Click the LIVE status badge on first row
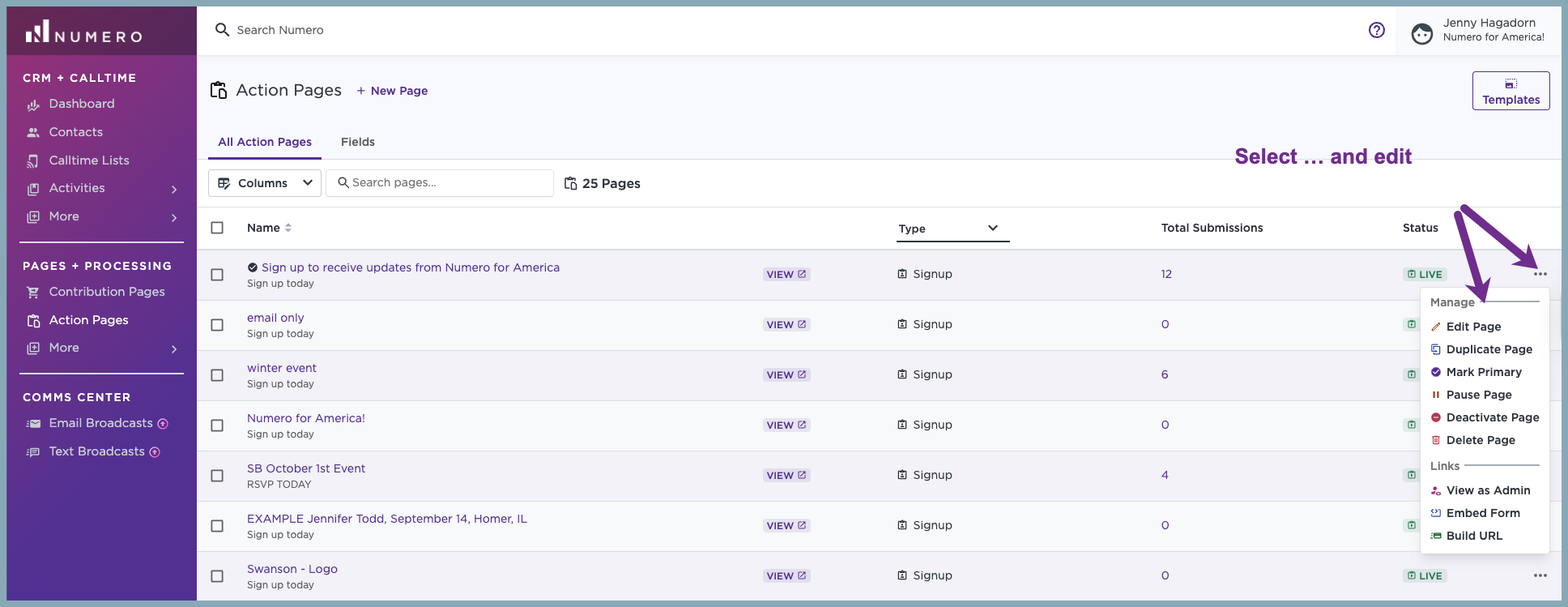Image resolution: width=1568 pixels, height=607 pixels. pos(1425,274)
